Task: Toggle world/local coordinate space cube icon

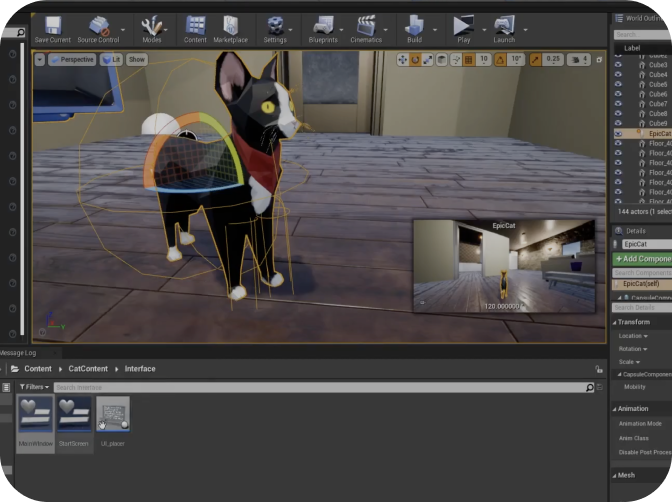Action: point(441,60)
